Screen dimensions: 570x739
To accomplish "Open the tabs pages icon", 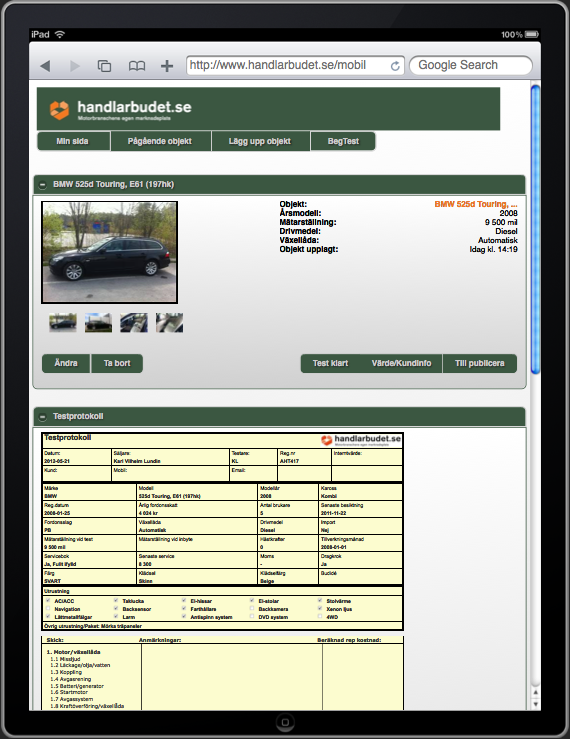I will 104,66.
